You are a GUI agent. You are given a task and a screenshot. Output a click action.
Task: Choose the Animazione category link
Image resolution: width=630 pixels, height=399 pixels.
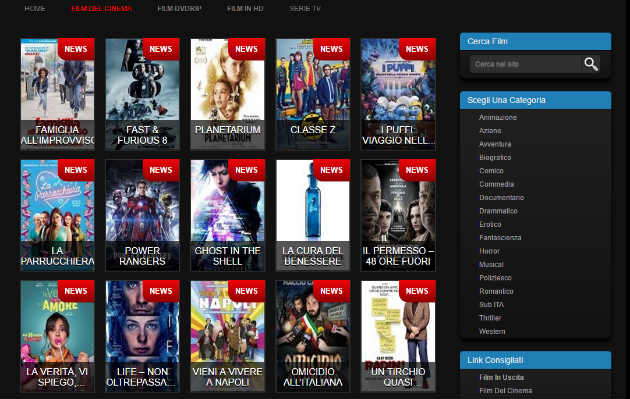(497, 117)
